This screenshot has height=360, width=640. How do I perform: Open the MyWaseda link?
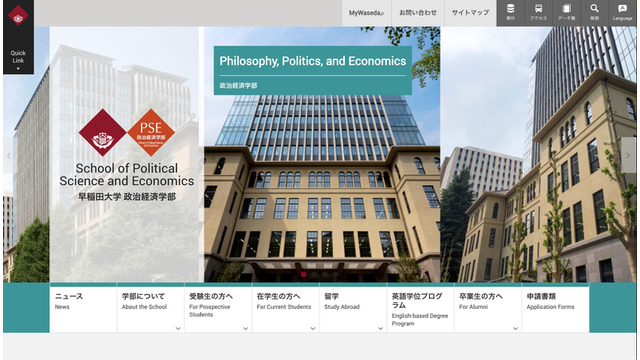[366, 13]
